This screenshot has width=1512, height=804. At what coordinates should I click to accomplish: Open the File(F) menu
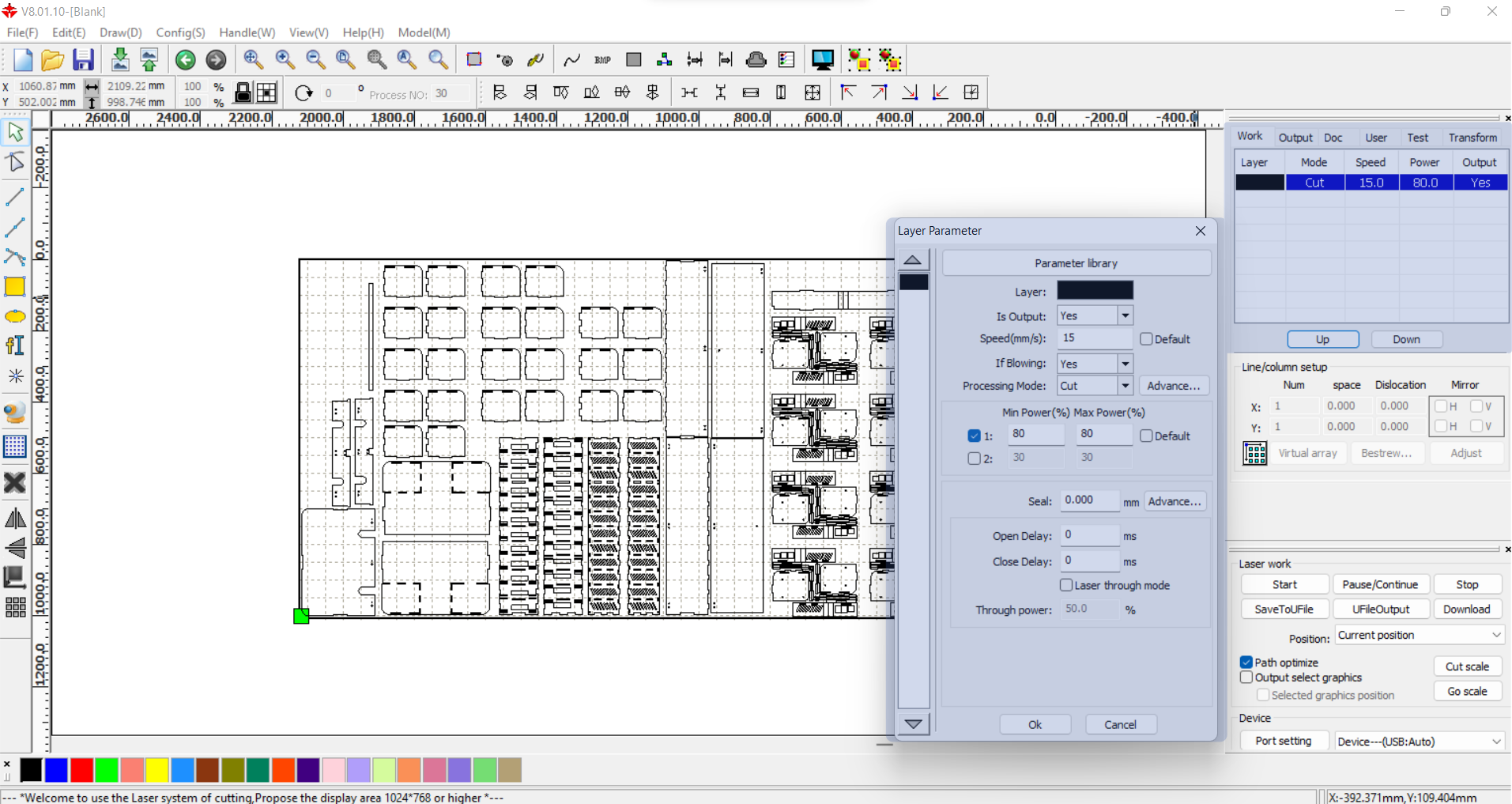pyautogui.click(x=22, y=32)
